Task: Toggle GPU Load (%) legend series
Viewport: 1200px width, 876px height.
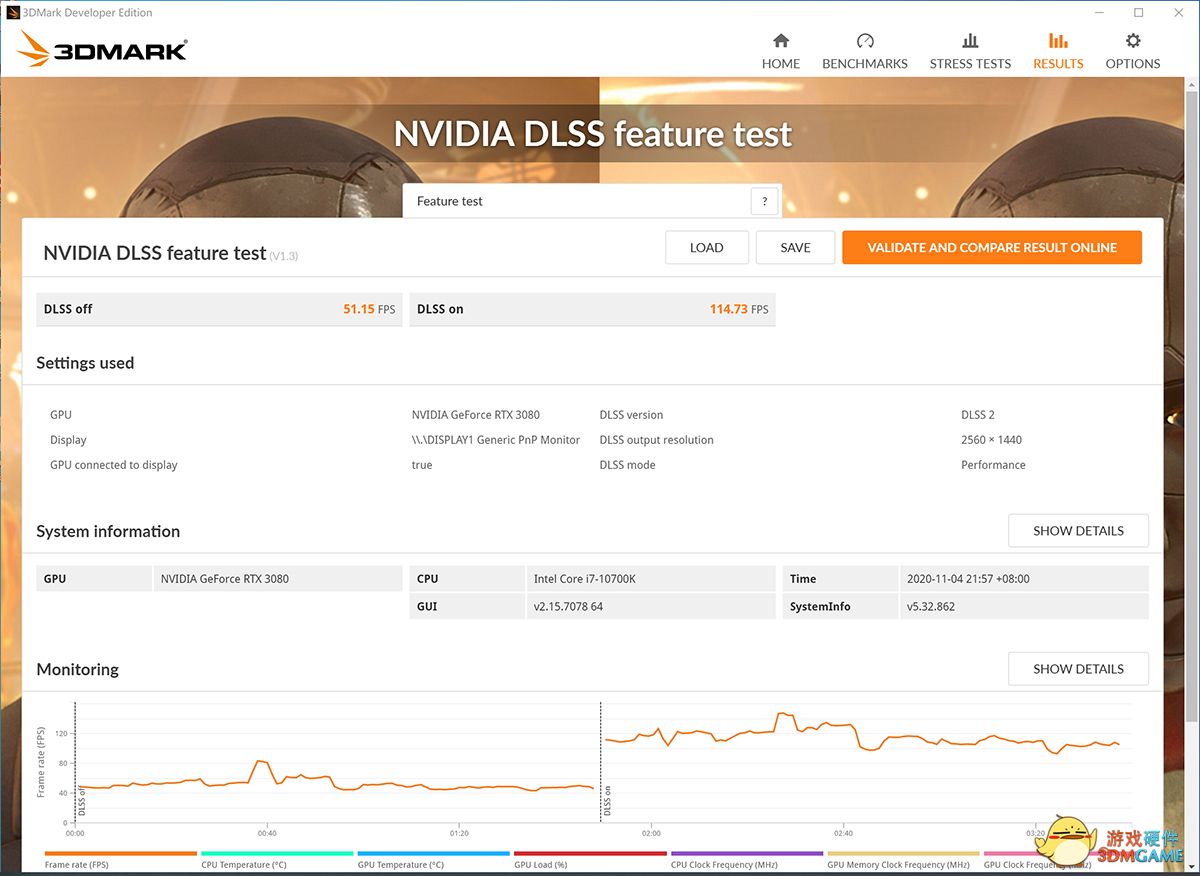Action: [590, 860]
